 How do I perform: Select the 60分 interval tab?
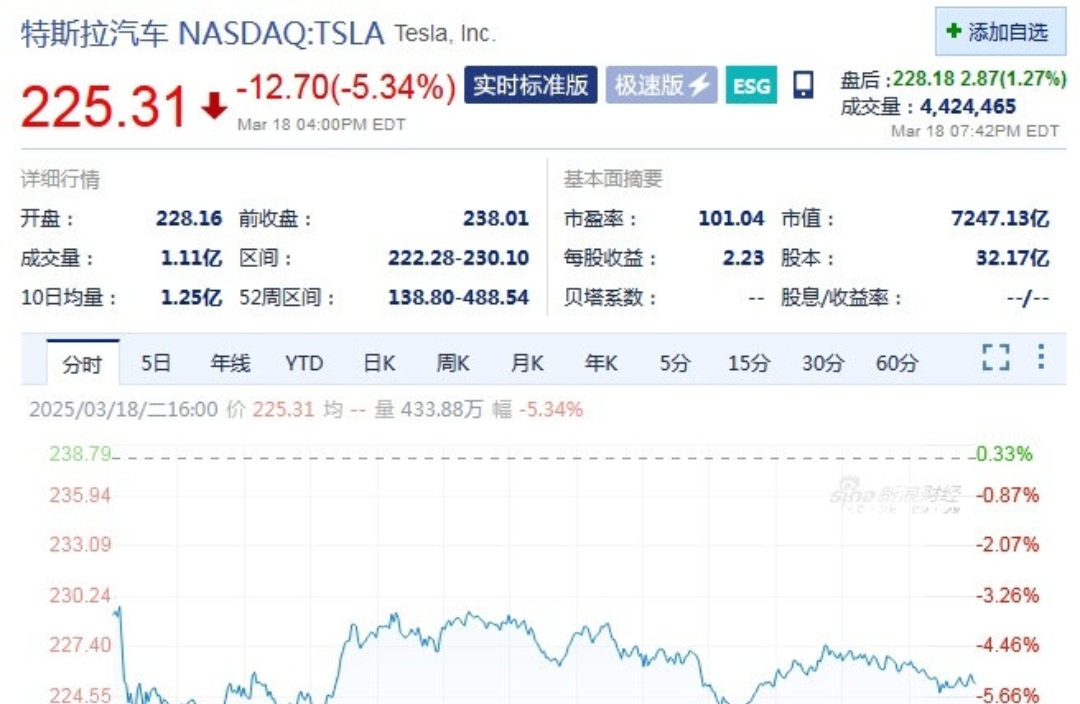[897, 362]
